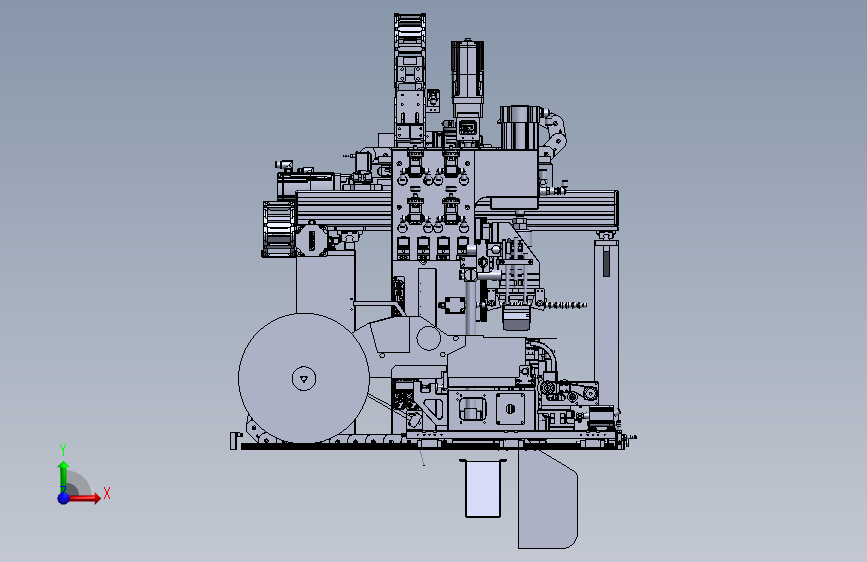867x562 pixels.
Task: Select the large circular reel disk on the model
Action: coord(304,378)
